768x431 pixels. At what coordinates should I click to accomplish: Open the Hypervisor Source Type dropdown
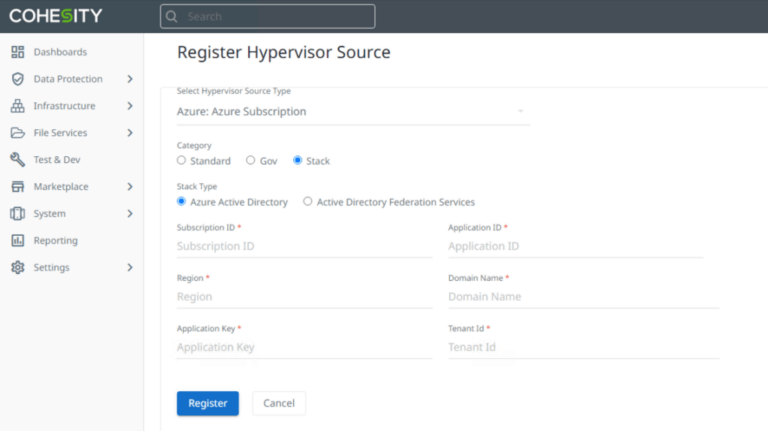[x=352, y=112]
